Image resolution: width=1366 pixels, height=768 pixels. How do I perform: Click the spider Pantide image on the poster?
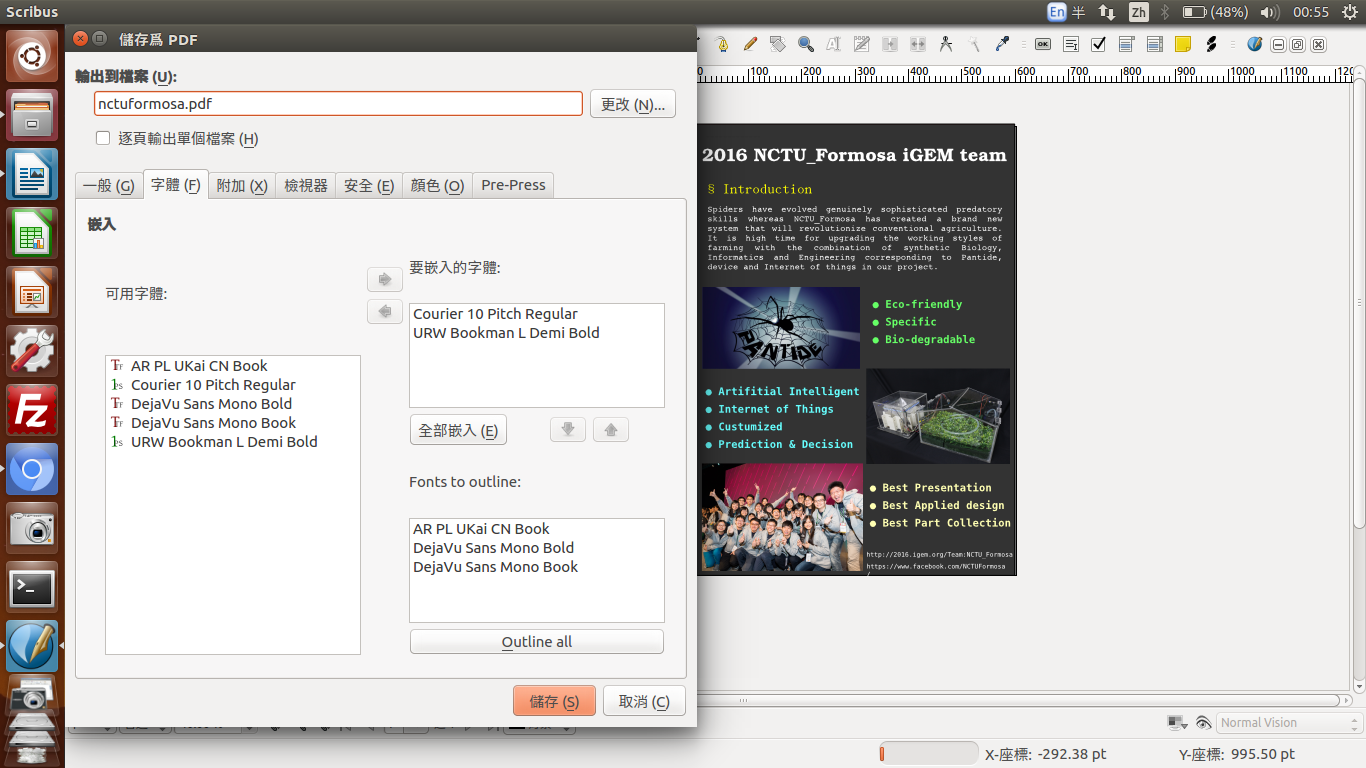click(781, 328)
